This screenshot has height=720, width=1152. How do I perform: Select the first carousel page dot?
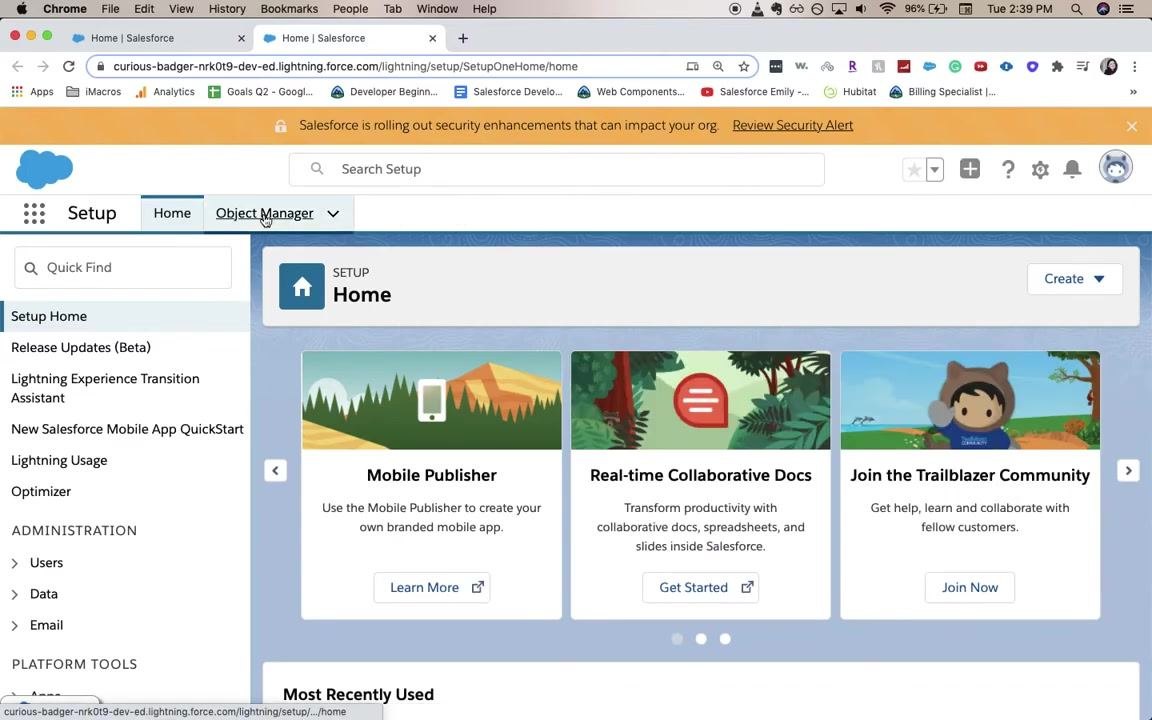(677, 639)
